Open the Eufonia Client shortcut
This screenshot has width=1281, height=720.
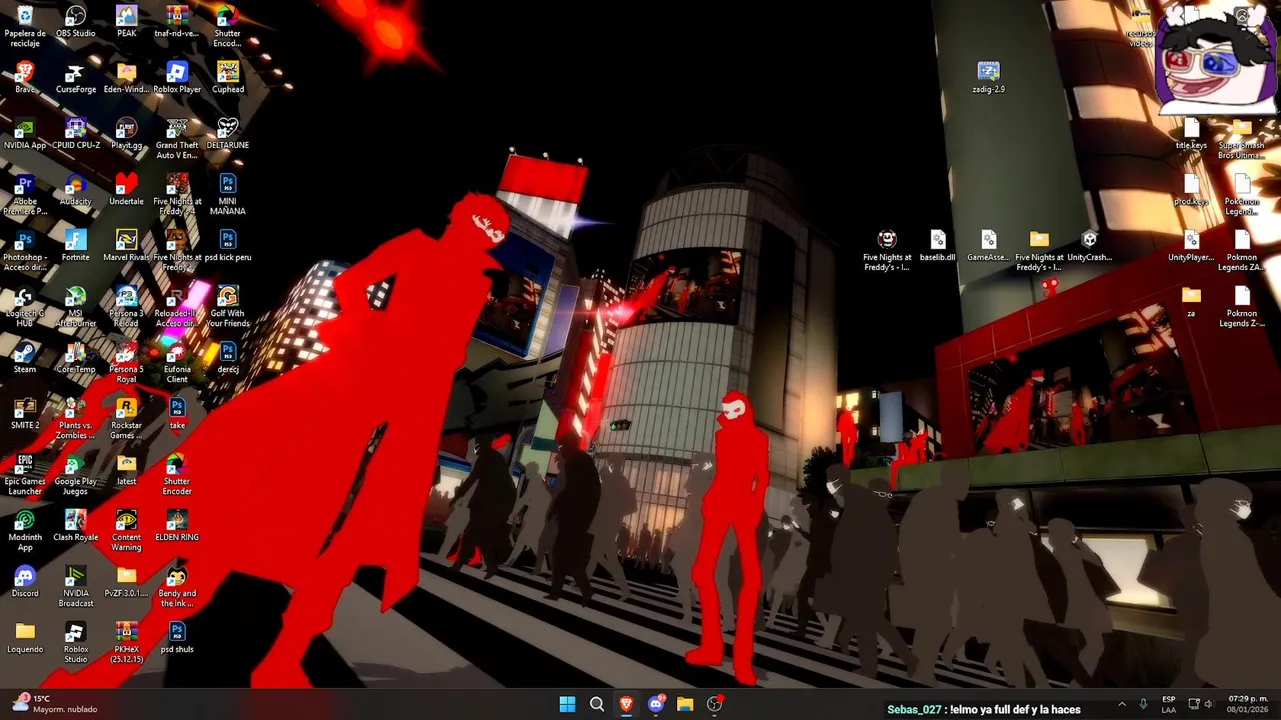(177, 362)
